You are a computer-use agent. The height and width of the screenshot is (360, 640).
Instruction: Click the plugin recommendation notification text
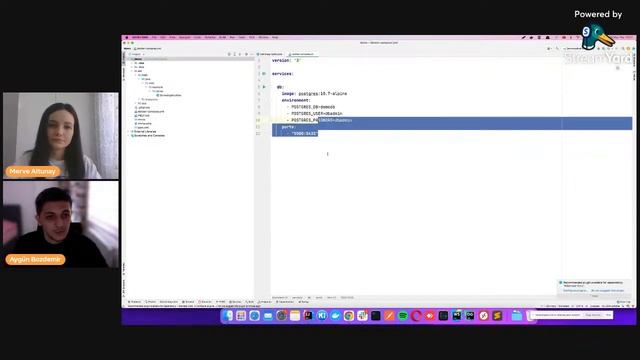(593, 282)
